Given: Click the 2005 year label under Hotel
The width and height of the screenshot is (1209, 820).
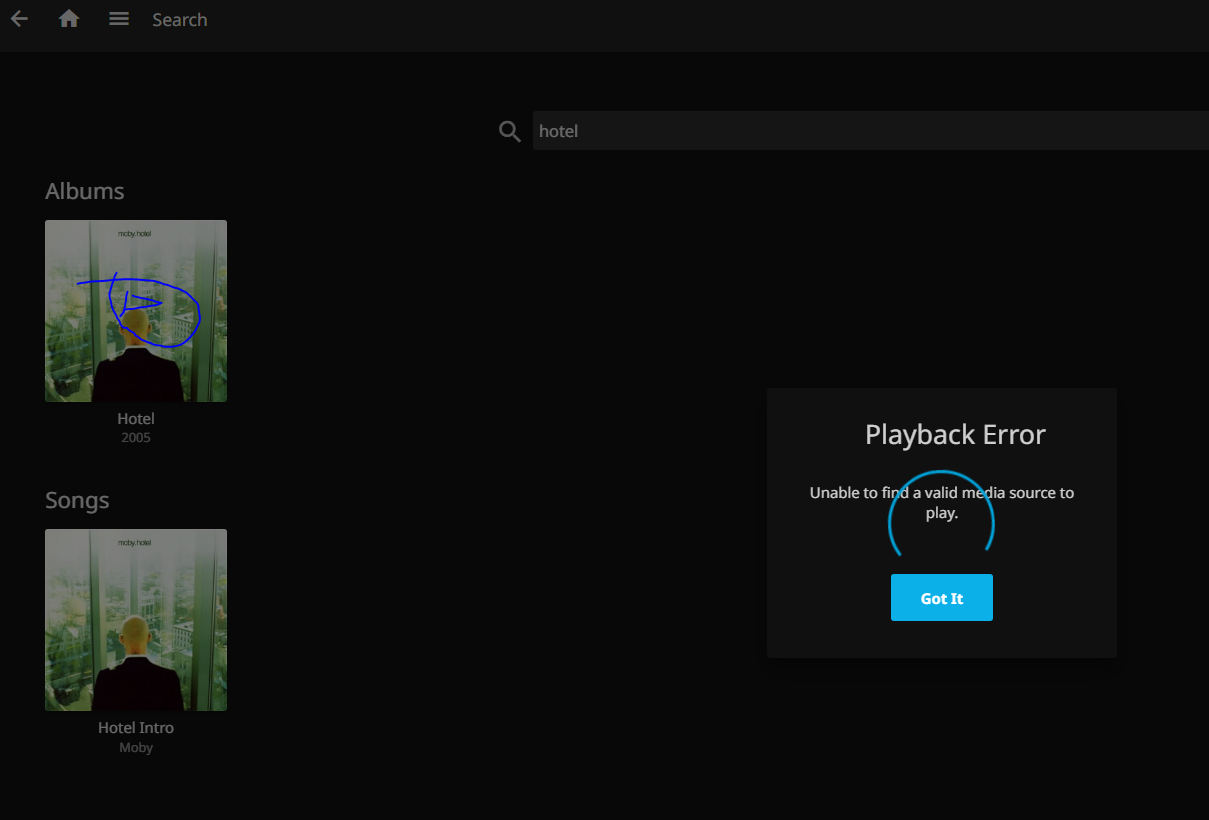Looking at the screenshot, I should pos(136,438).
